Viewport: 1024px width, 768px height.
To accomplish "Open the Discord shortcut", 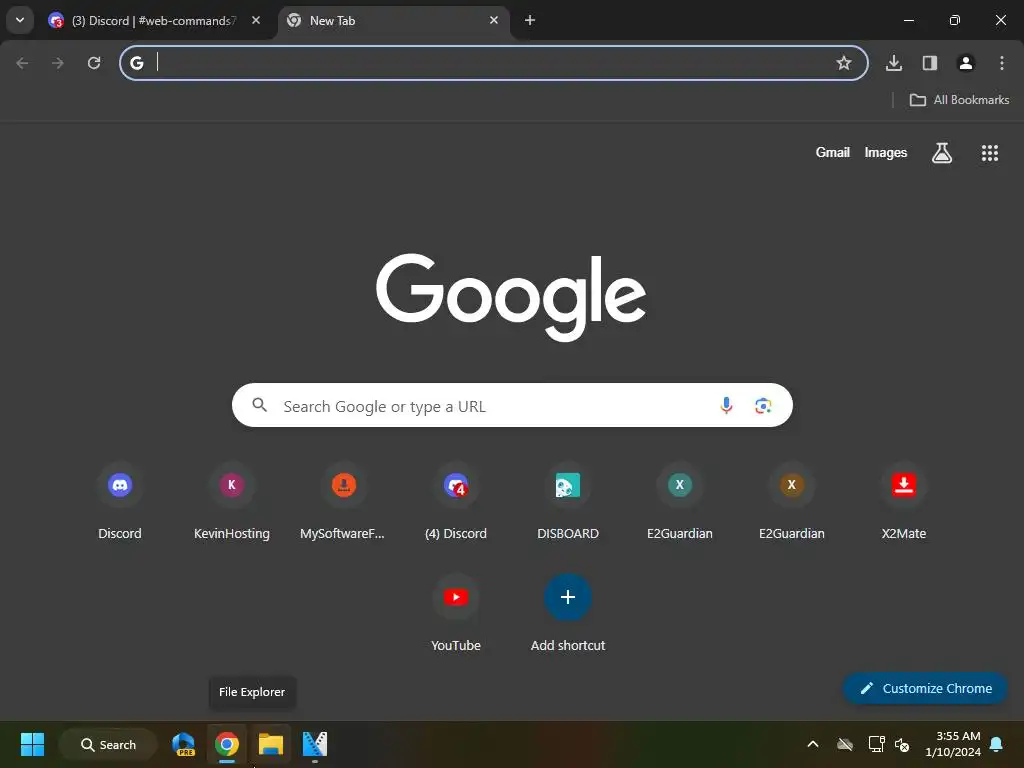I will pos(120,502).
